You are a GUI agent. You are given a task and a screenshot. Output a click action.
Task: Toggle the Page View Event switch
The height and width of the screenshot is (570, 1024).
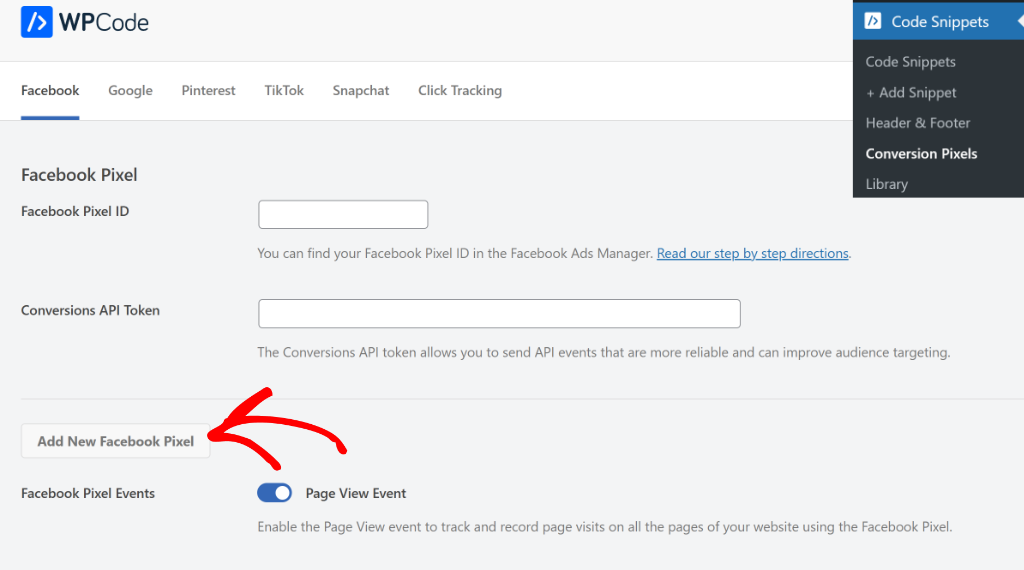pyautogui.click(x=274, y=493)
